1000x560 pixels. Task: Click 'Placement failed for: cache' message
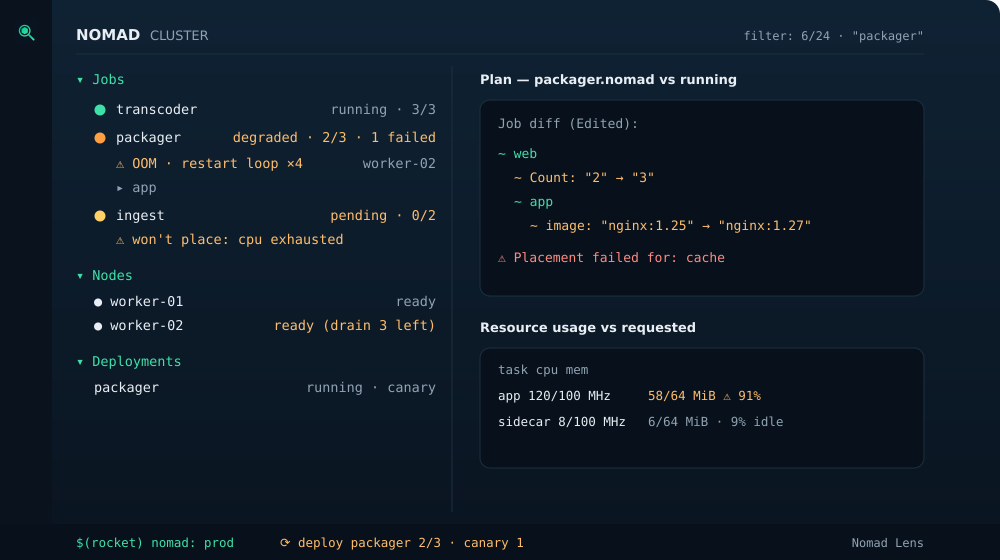(619, 258)
